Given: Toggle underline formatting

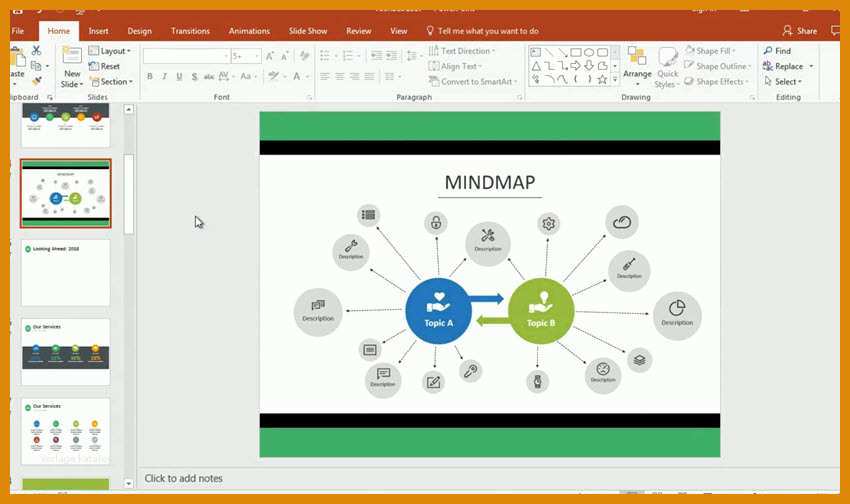Looking at the screenshot, I should pyautogui.click(x=179, y=76).
